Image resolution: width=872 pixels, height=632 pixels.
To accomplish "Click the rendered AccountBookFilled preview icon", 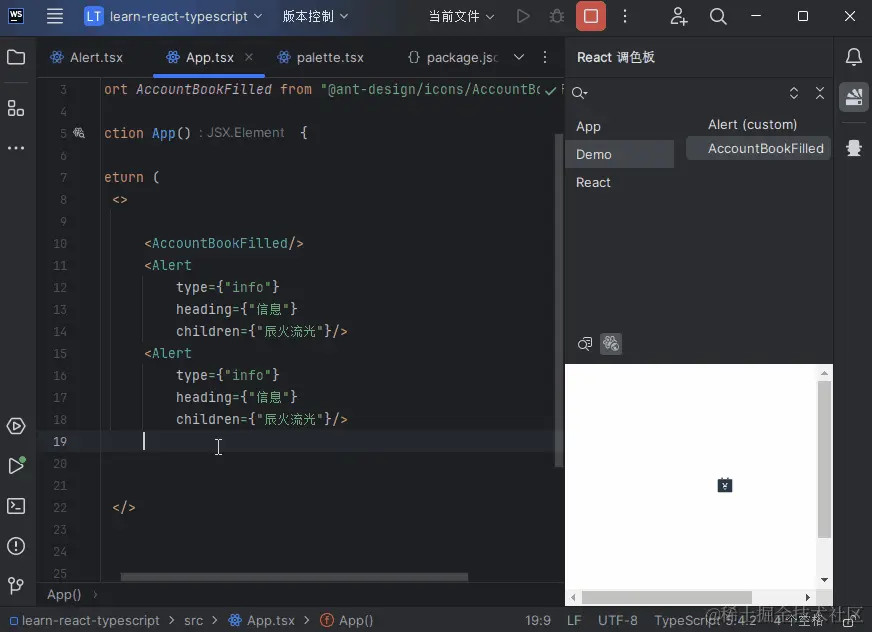I will coord(725,485).
